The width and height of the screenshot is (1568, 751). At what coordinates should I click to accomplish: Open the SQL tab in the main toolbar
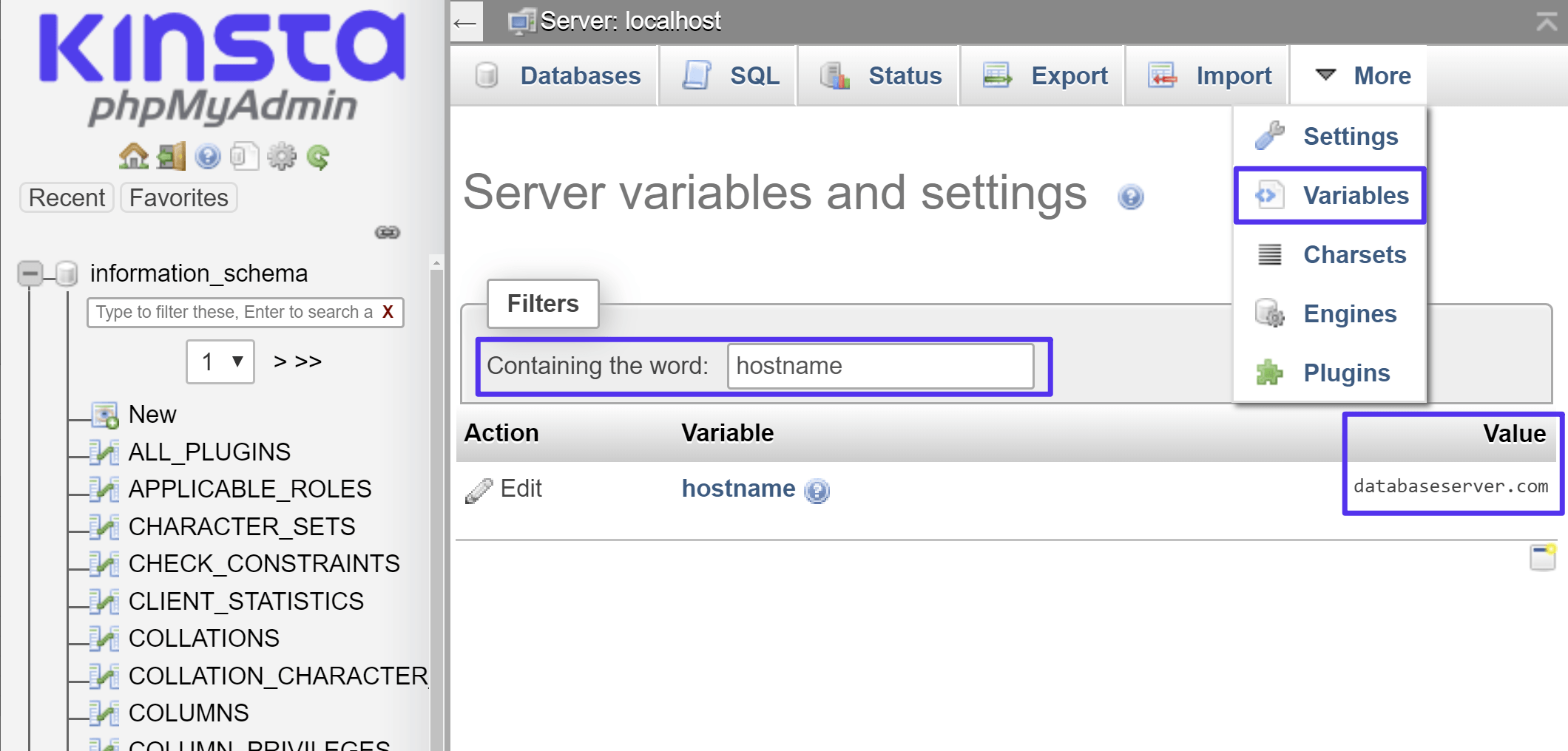[754, 75]
